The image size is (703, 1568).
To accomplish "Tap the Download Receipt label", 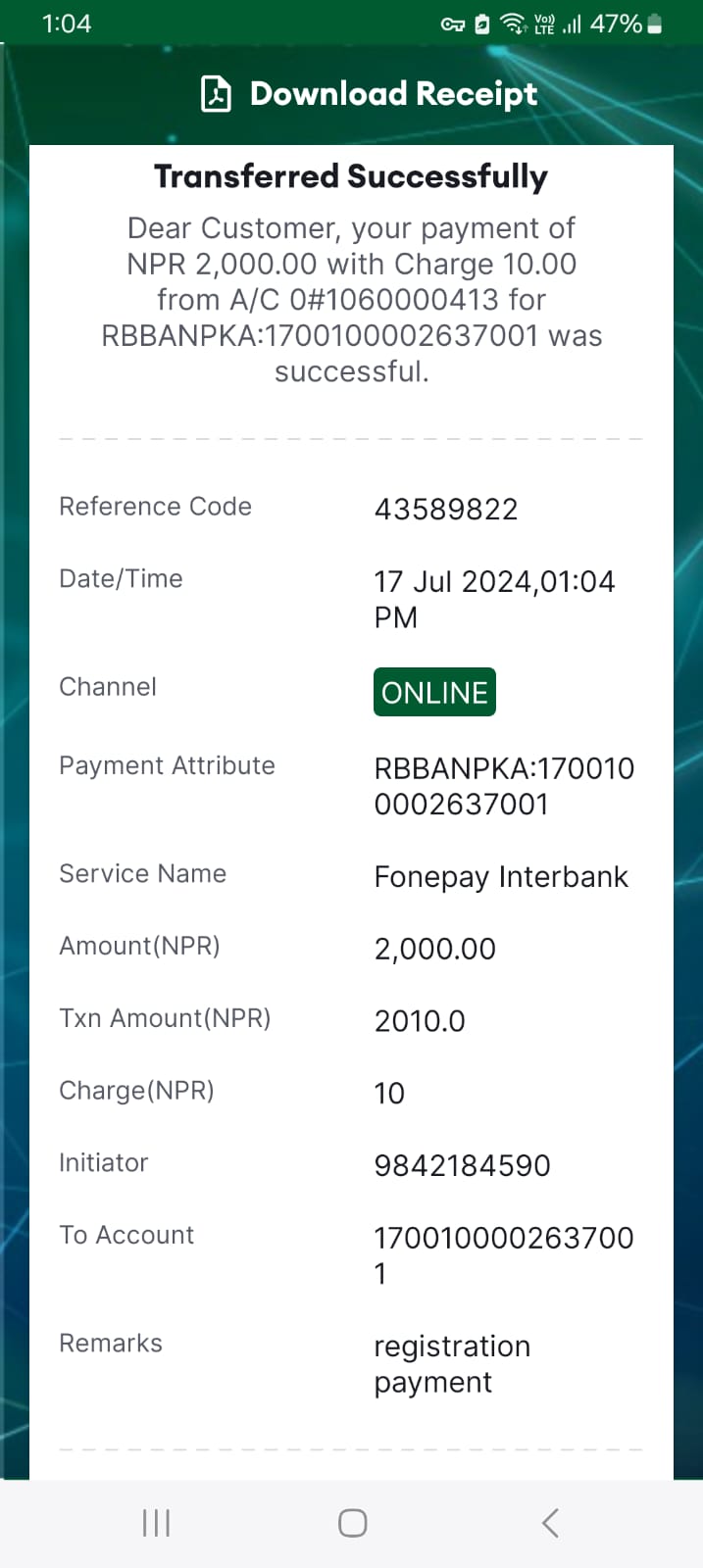I will pos(393,94).
